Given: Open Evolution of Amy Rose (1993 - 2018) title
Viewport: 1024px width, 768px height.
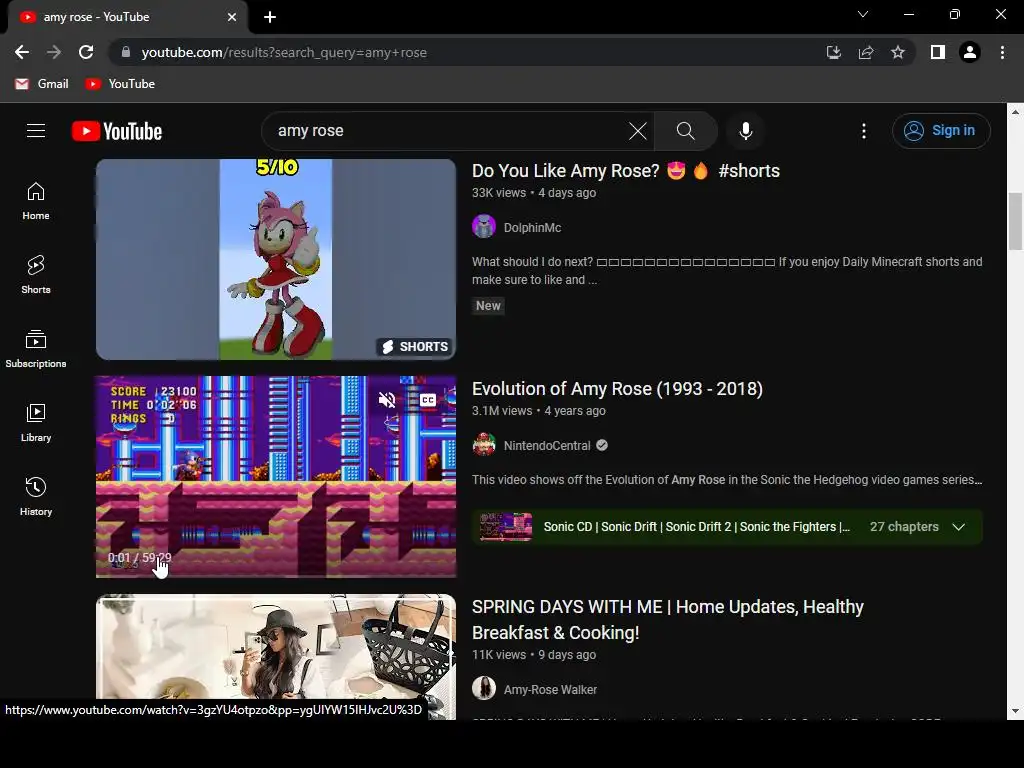Looking at the screenshot, I should click(617, 389).
